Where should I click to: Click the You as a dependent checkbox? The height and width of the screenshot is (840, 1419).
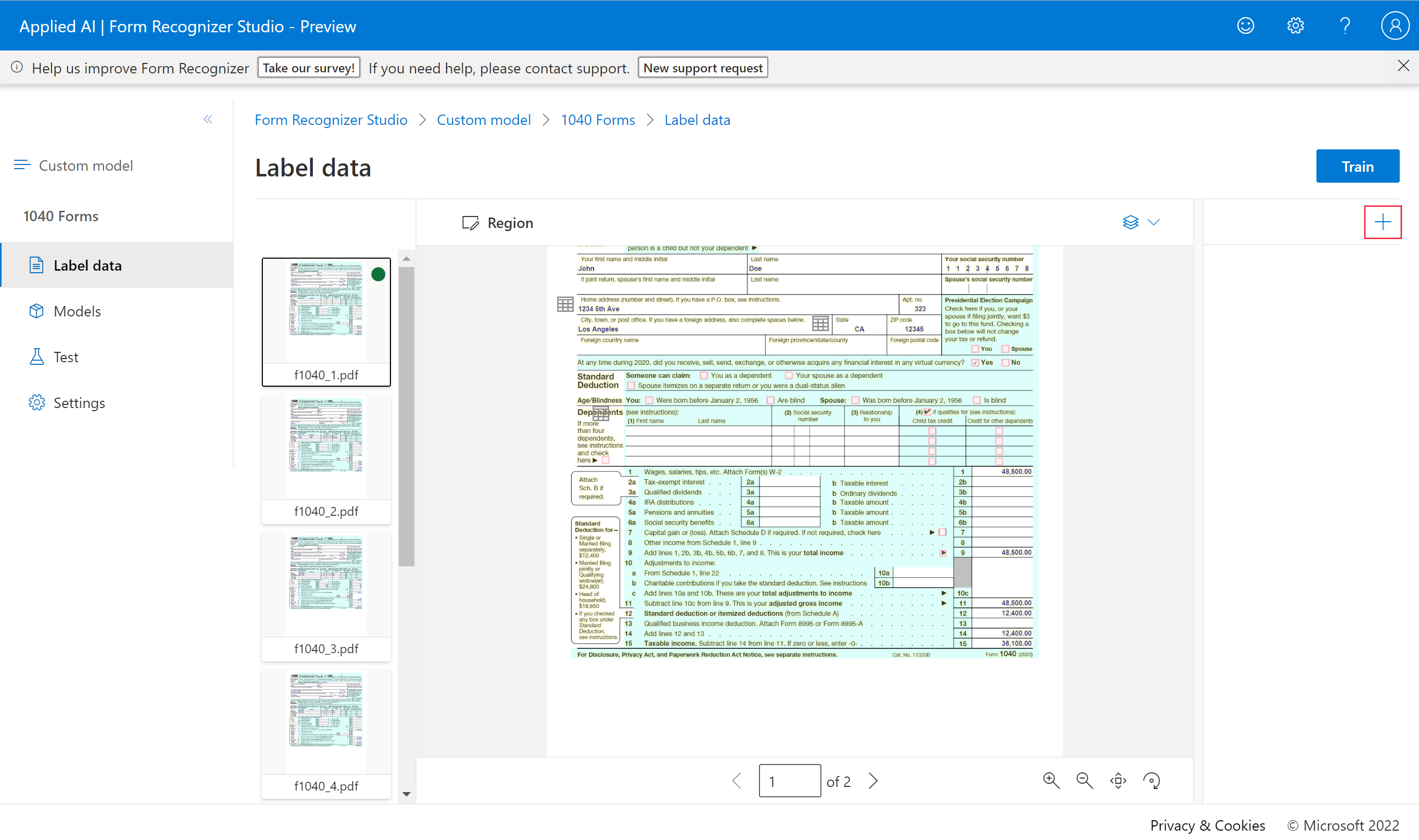coord(704,375)
